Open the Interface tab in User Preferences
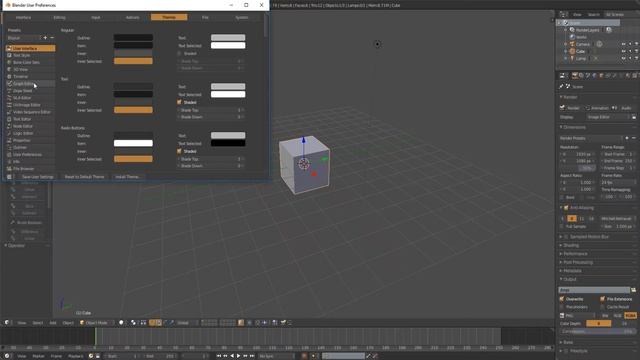The height and width of the screenshot is (360, 640). pyautogui.click(x=23, y=17)
